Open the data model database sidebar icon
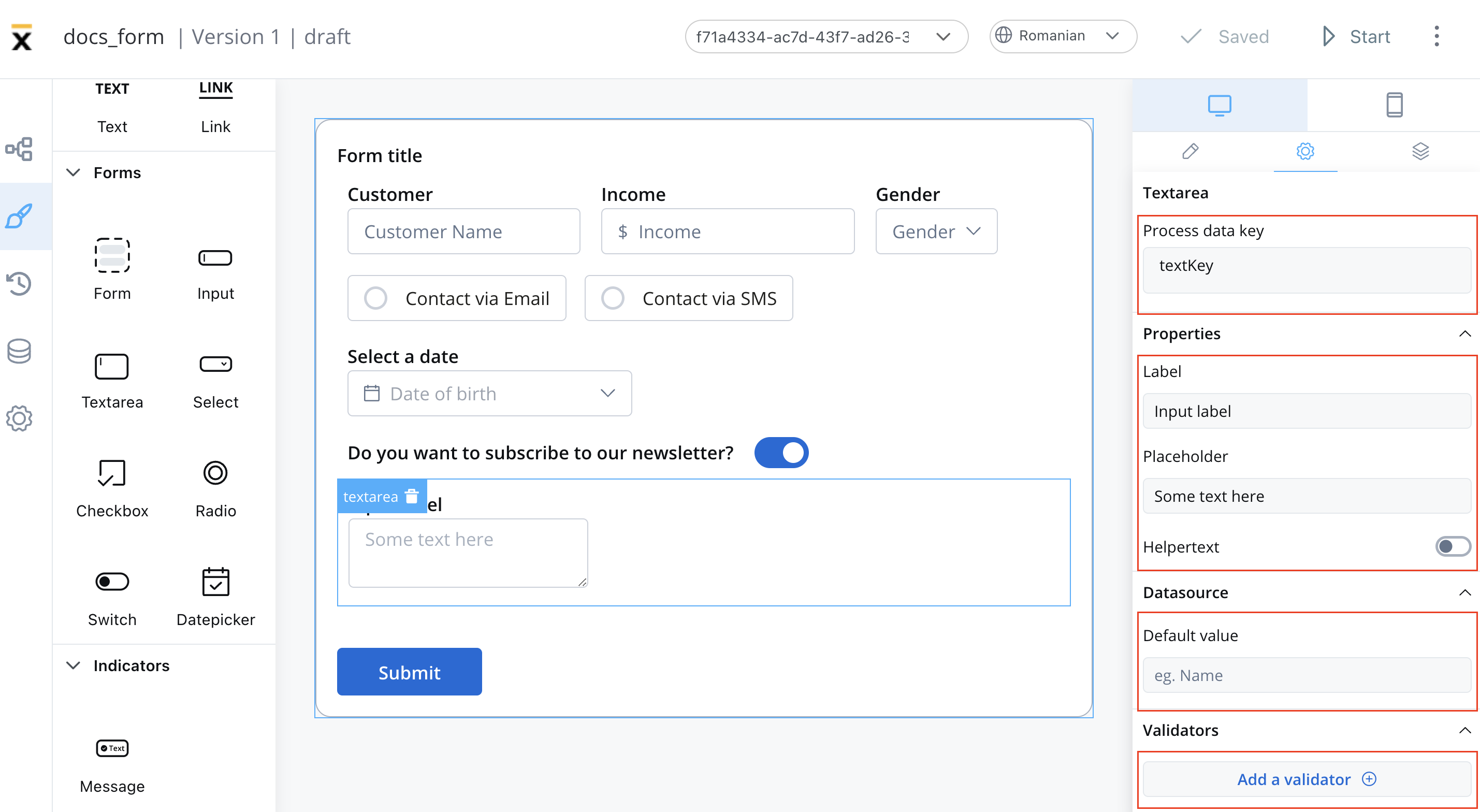The height and width of the screenshot is (812, 1480). pyautogui.click(x=19, y=351)
